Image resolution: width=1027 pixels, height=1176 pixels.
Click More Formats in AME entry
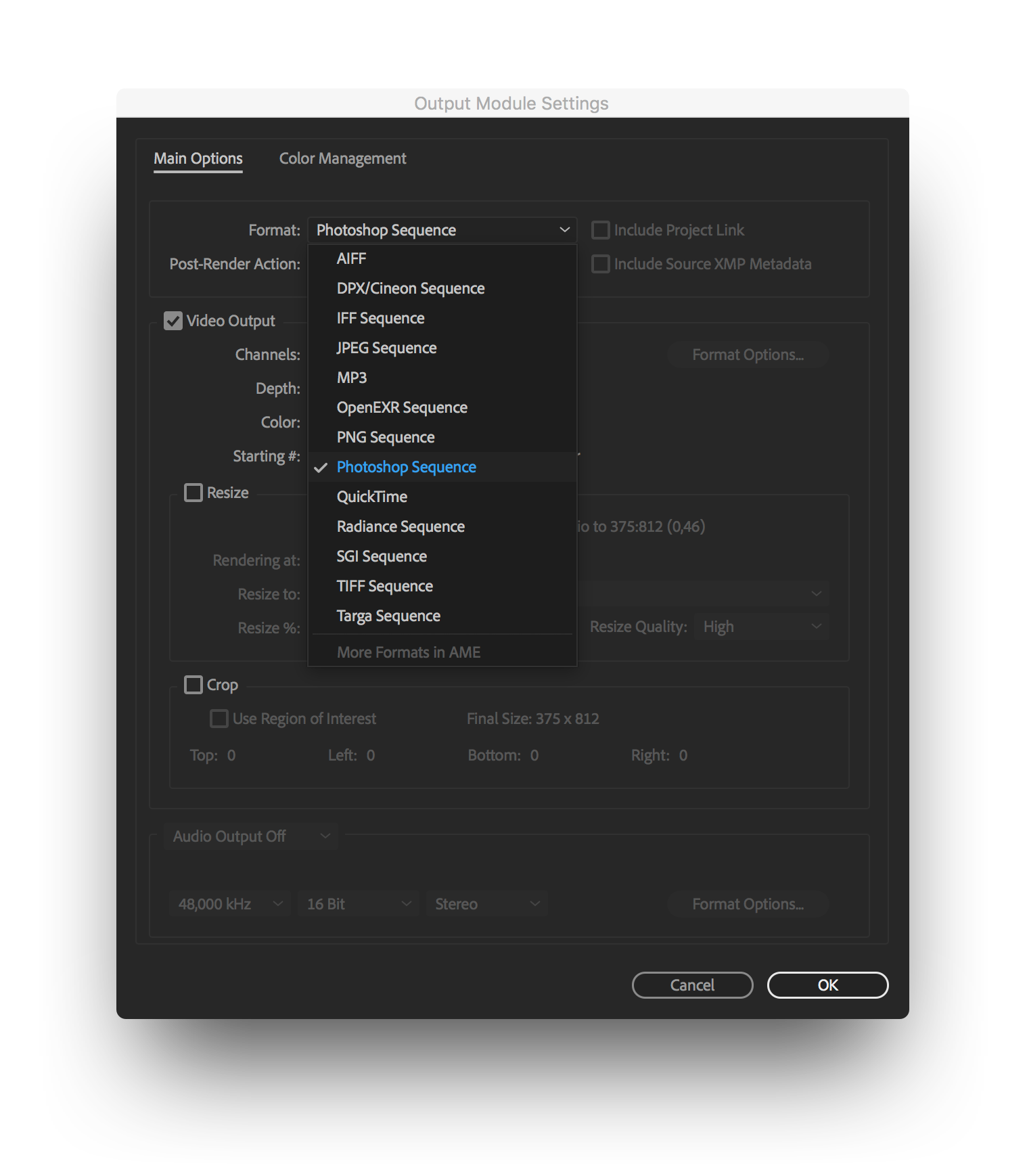pos(442,652)
